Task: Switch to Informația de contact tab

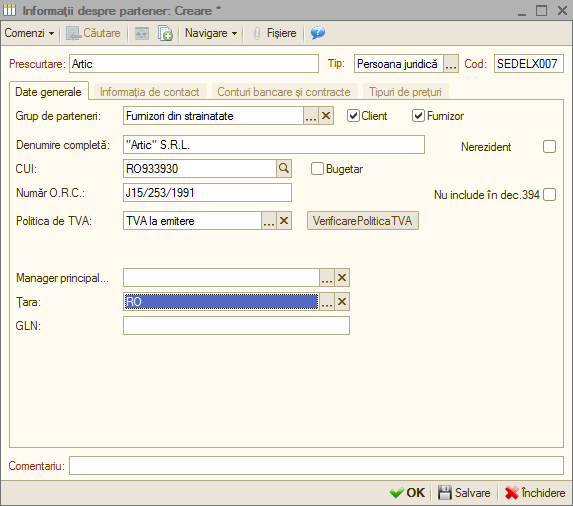Action: pyautogui.click(x=149, y=92)
